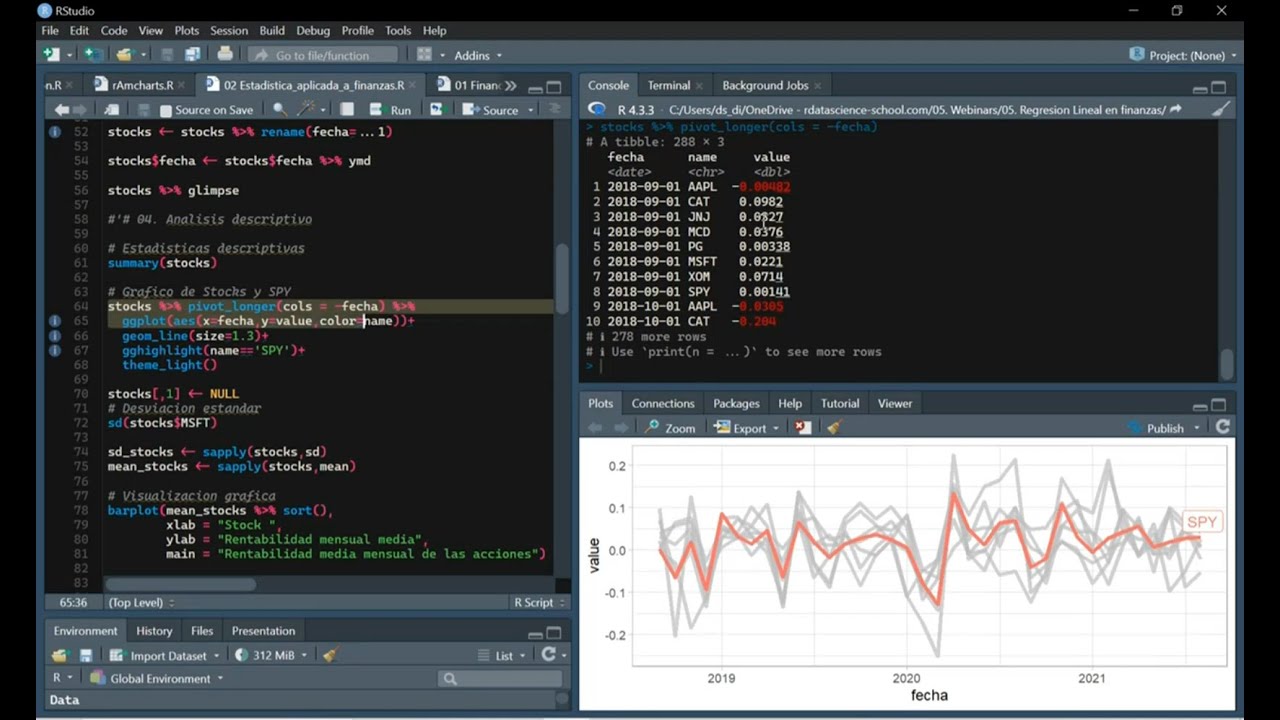
Task: Load a workspace in the Environment pane
Action: (x=59, y=656)
